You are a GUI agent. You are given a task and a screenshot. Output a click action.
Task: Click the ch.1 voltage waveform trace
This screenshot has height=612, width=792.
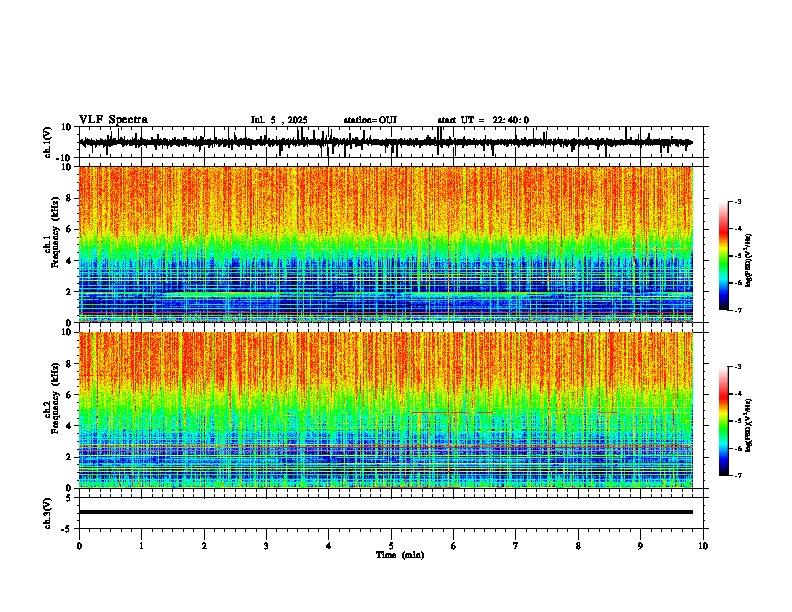pyautogui.click(x=385, y=142)
